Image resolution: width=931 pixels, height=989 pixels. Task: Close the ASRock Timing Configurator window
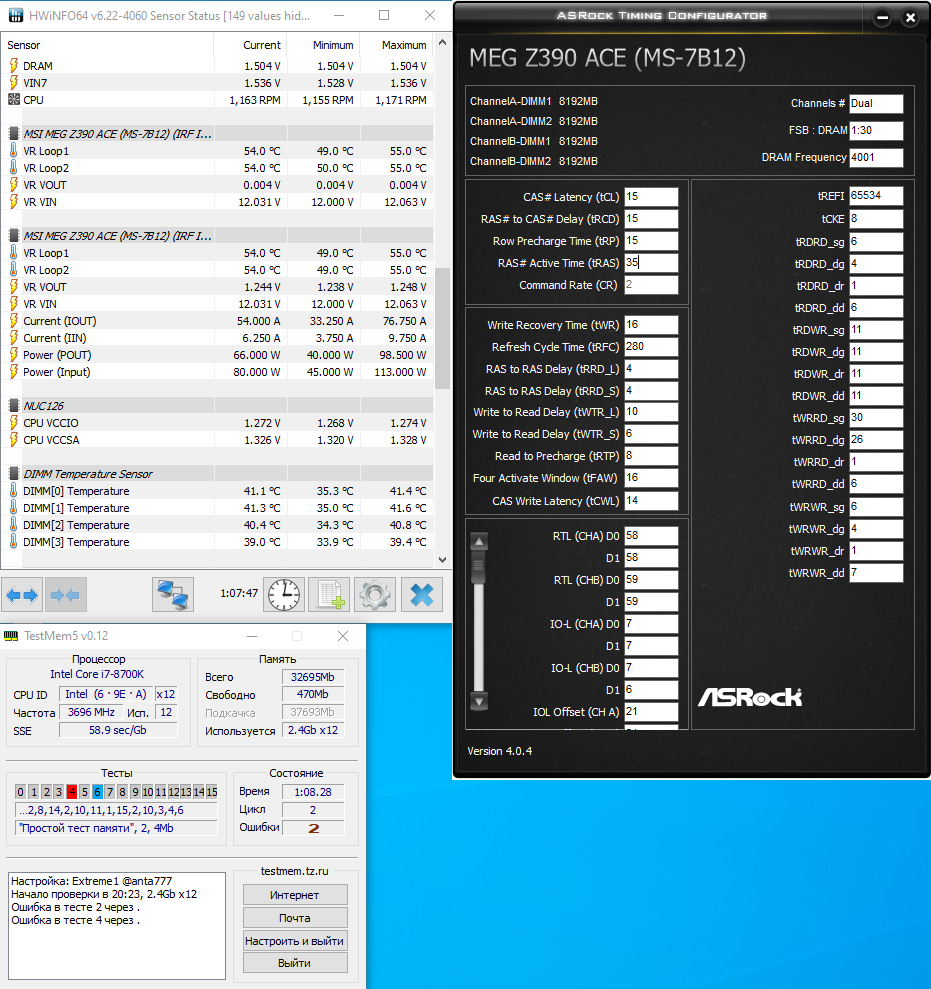pyautogui.click(x=910, y=18)
